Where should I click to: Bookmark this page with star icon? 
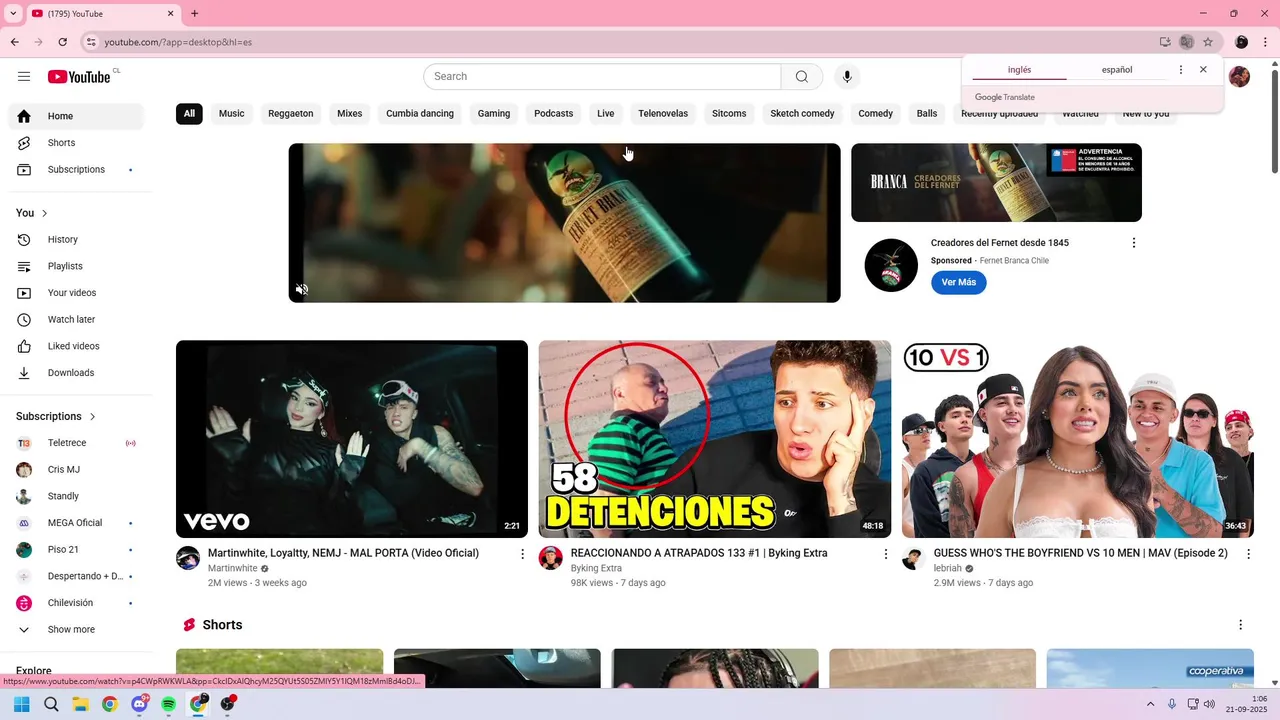pos(1208,42)
